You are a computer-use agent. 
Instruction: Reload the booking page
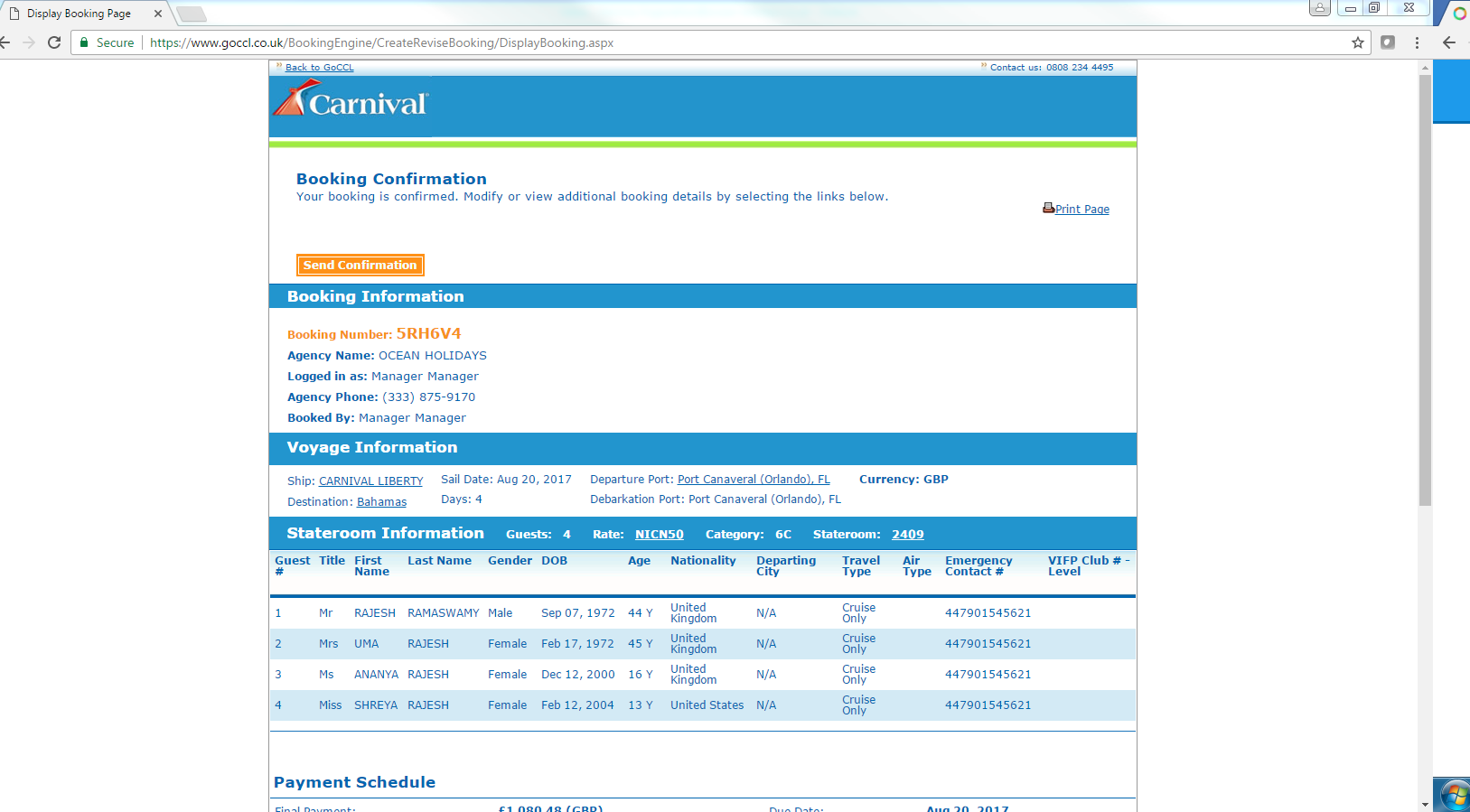54,42
